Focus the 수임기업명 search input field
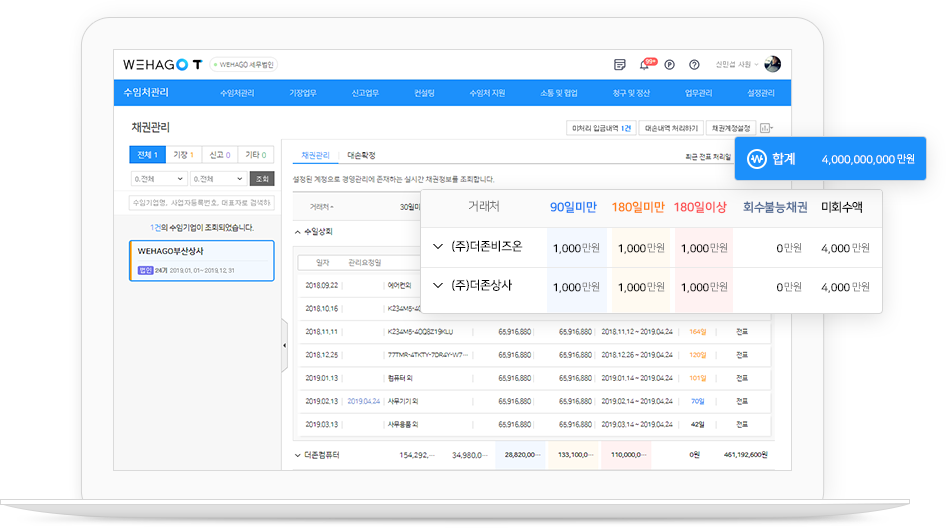946x528 pixels. pos(202,203)
